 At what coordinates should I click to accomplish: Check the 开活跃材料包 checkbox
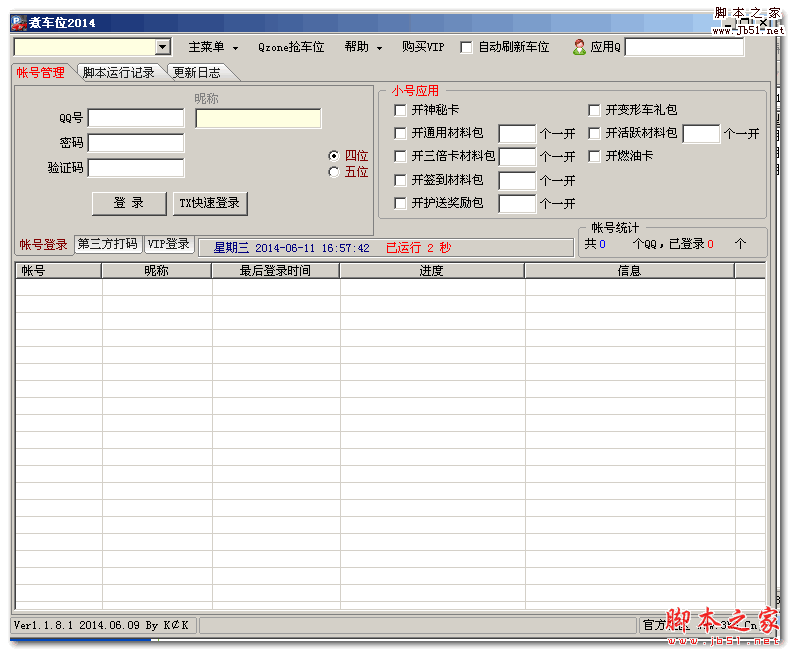click(594, 133)
